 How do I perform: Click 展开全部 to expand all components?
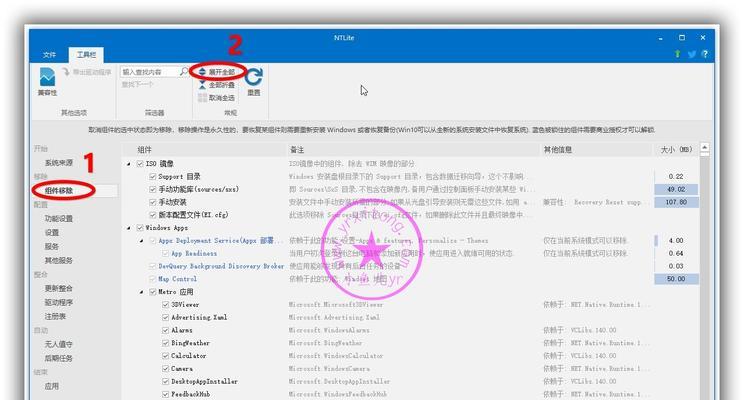point(217,72)
